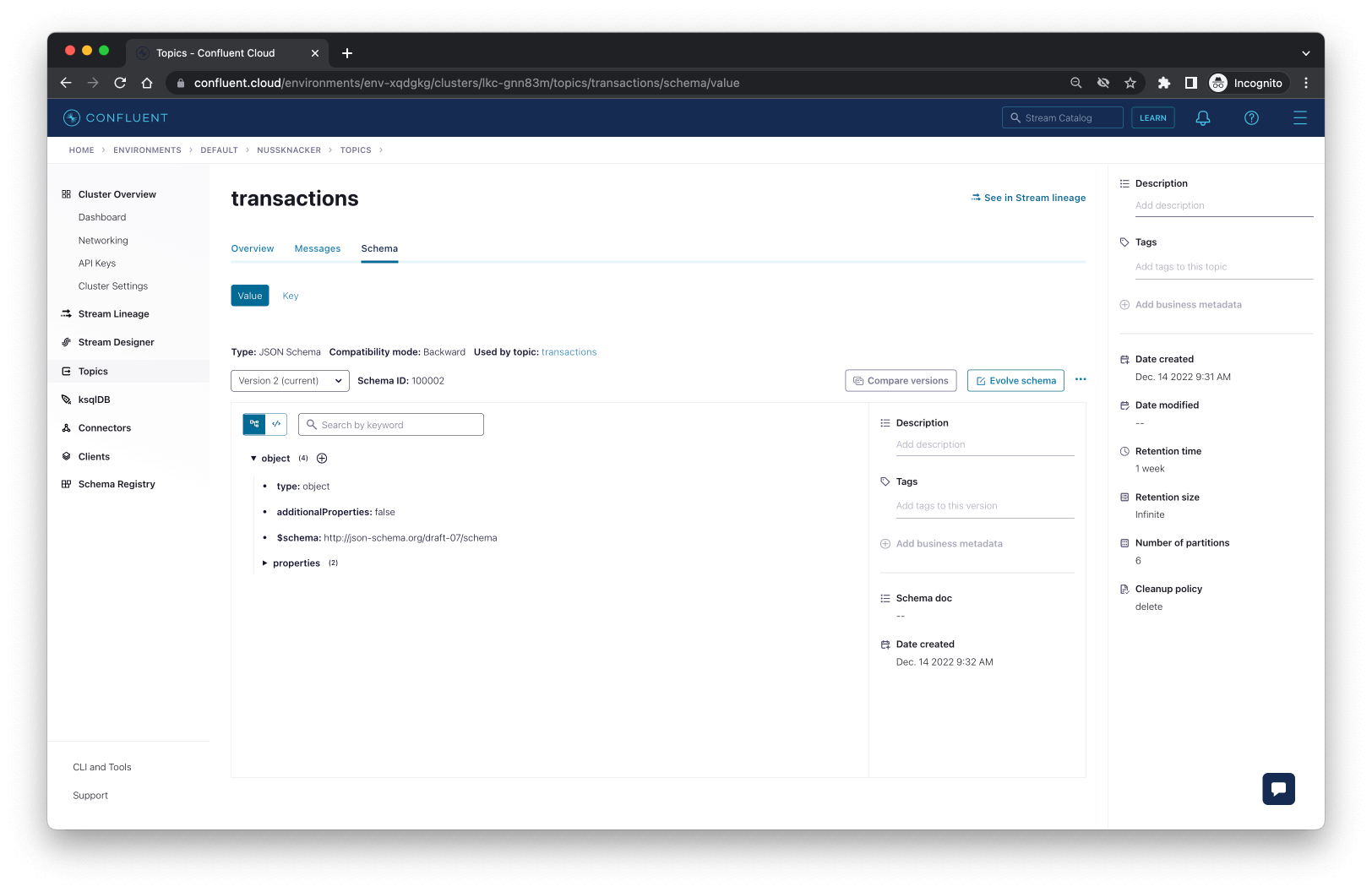This screenshot has height=892, width=1372.
Task: Open Networking in sidebar
Action: [103, 240]
